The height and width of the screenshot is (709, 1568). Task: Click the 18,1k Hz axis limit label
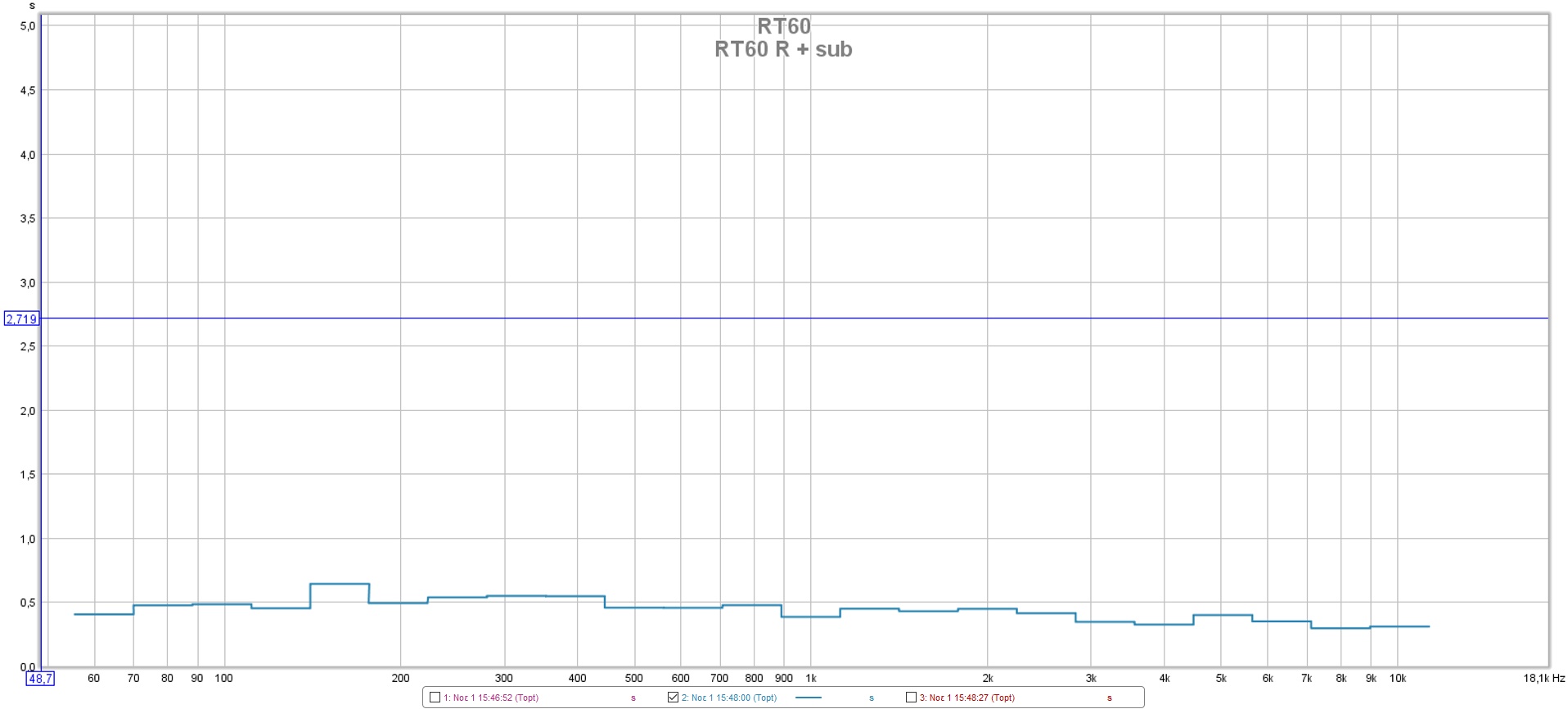tap(1543, 678)
